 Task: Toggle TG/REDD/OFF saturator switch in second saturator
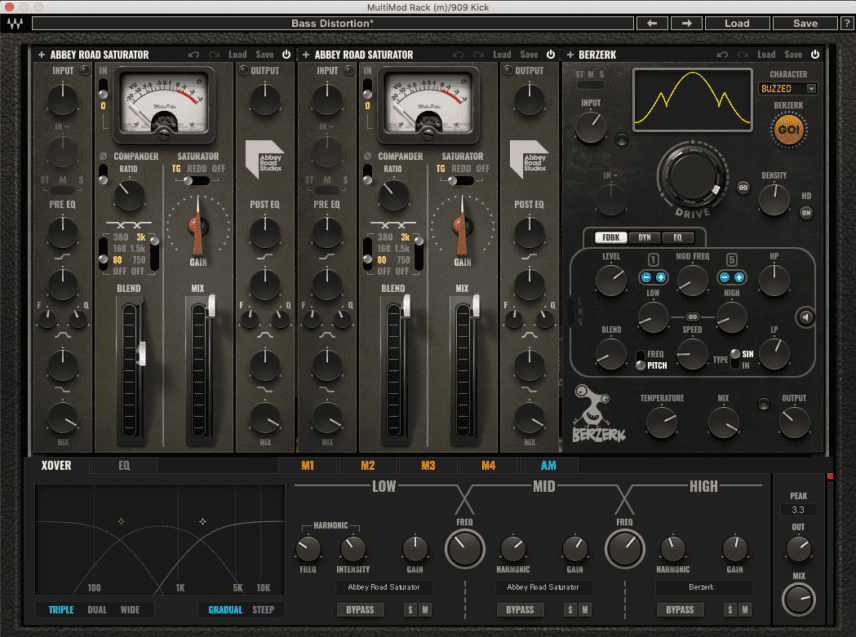(460, 180)
